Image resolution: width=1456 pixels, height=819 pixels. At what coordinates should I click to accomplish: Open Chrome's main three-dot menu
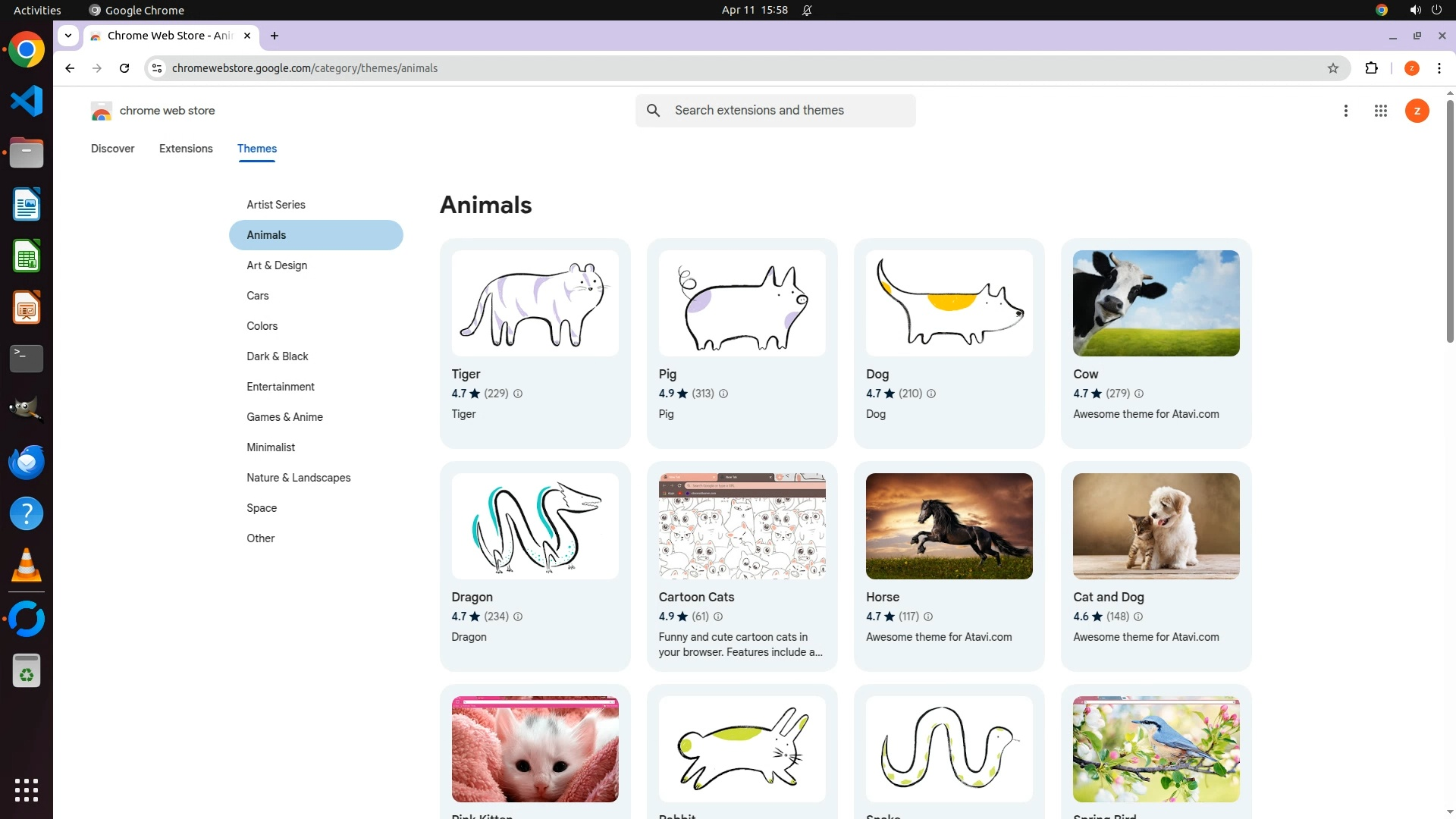[1439, 68]
